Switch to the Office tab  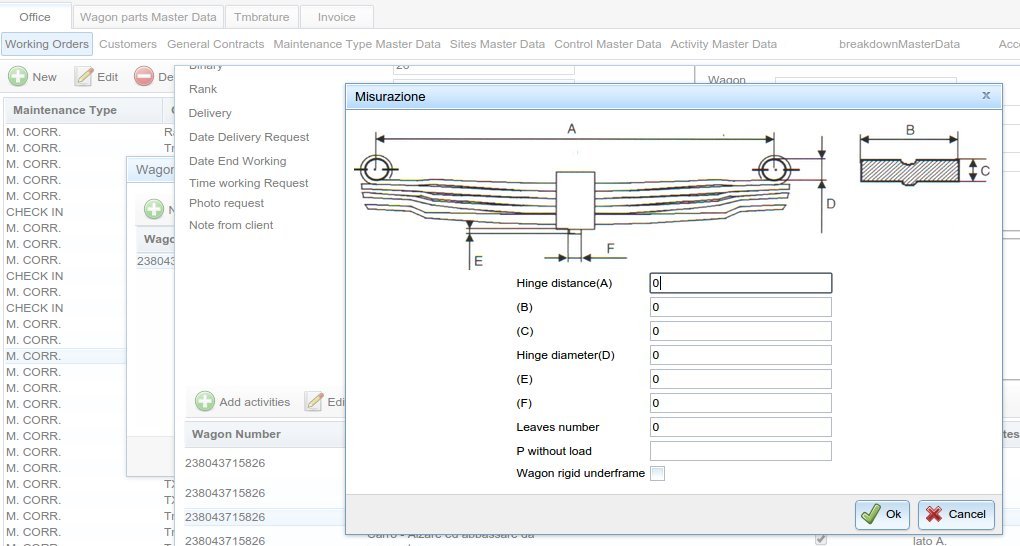click(35, 17)
